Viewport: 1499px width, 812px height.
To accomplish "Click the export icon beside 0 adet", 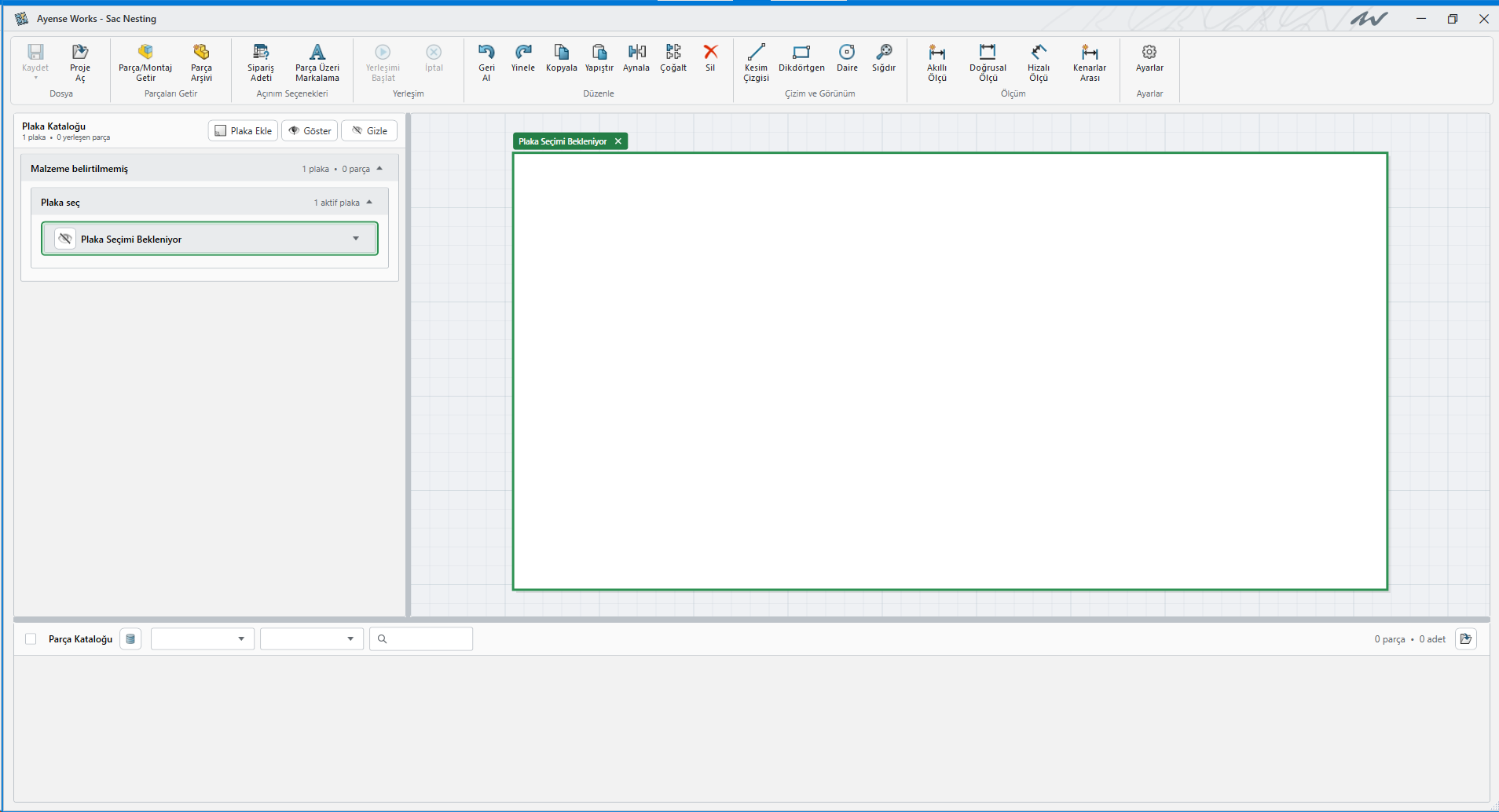I will tap(1466, 639).
